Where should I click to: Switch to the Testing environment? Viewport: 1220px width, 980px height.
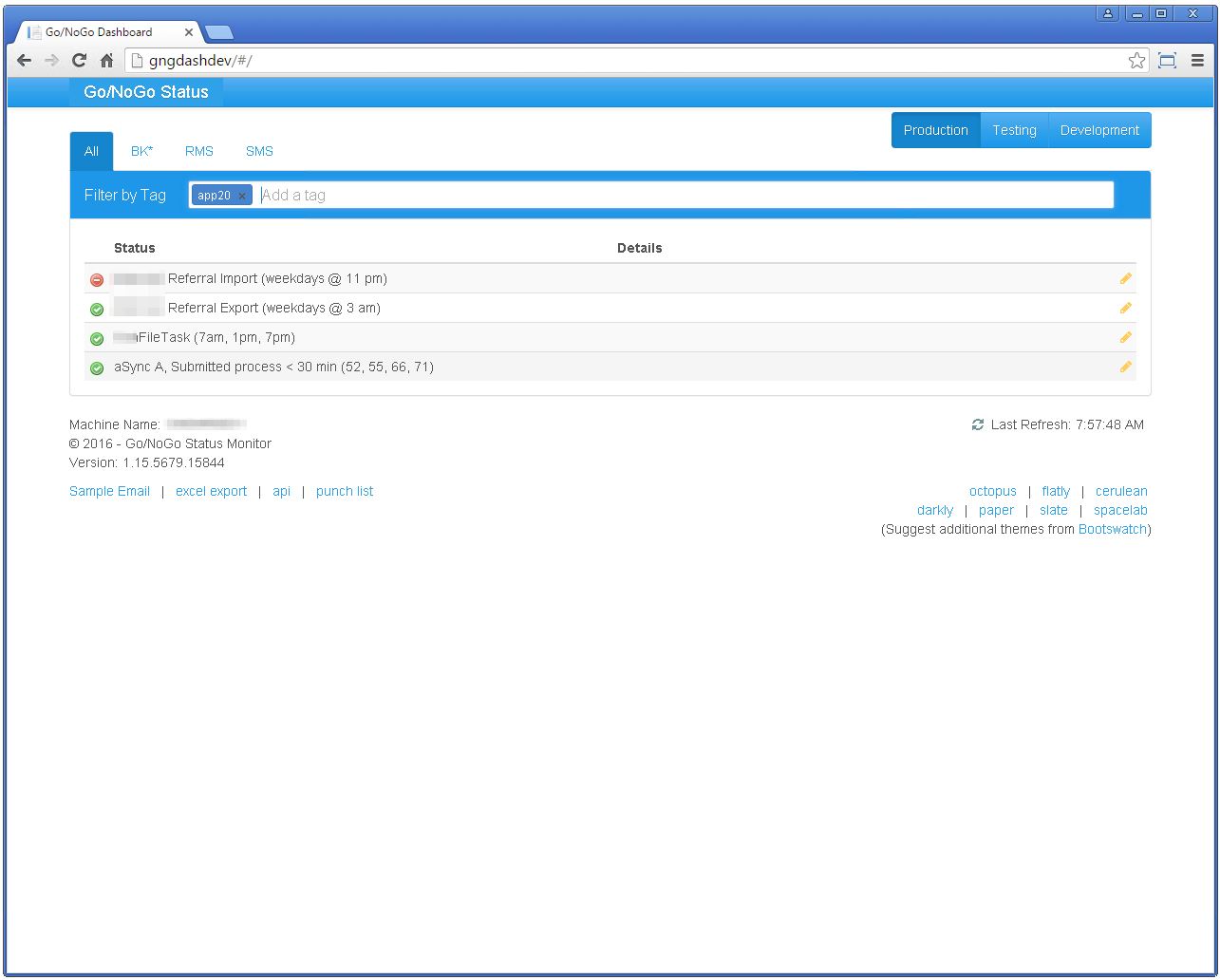pos(1014,130)
